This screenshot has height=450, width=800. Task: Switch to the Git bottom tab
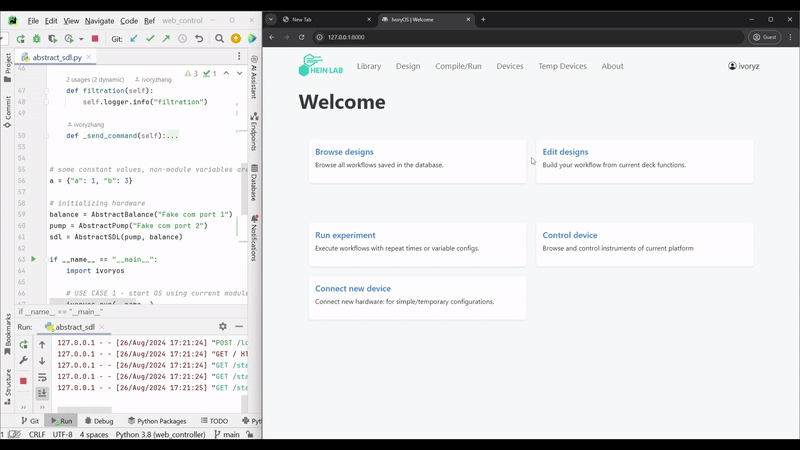(x=30, y=421)
